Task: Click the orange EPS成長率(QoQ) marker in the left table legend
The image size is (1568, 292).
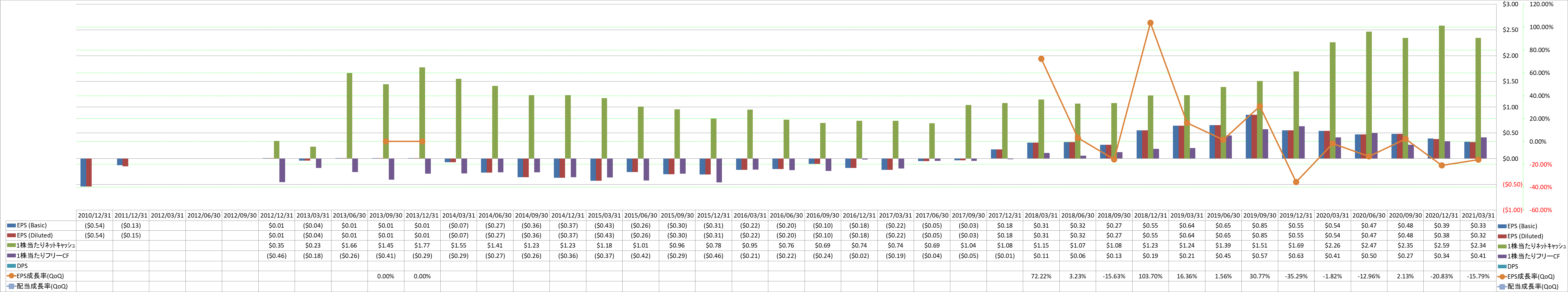Action: (11, 276)
